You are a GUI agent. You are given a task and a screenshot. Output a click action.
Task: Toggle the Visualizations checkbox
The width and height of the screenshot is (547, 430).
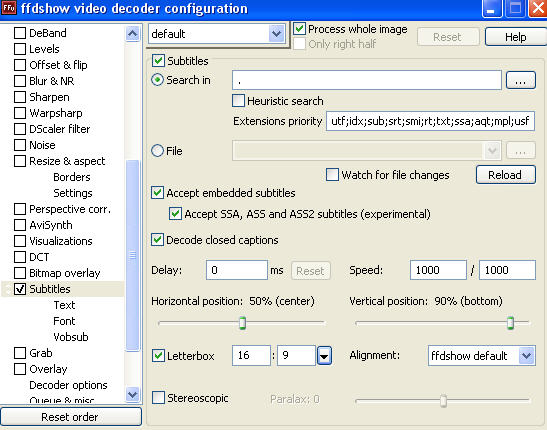point(20,241)
